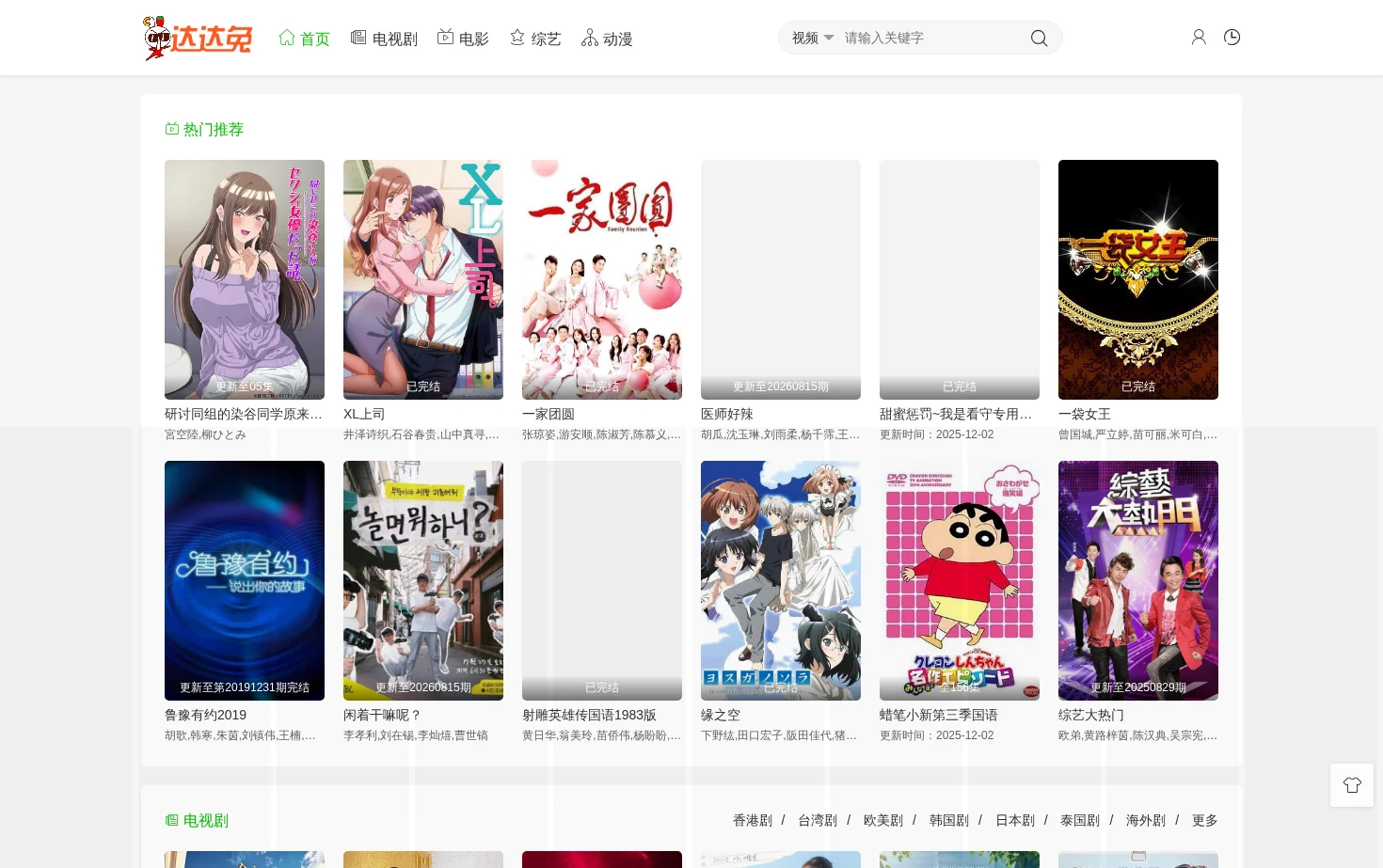Image resolution: width=1383 pixels, height=868 pixels.
Task: Open the XL上司 poster thumbnail
Action: click(x=423, y=279)
